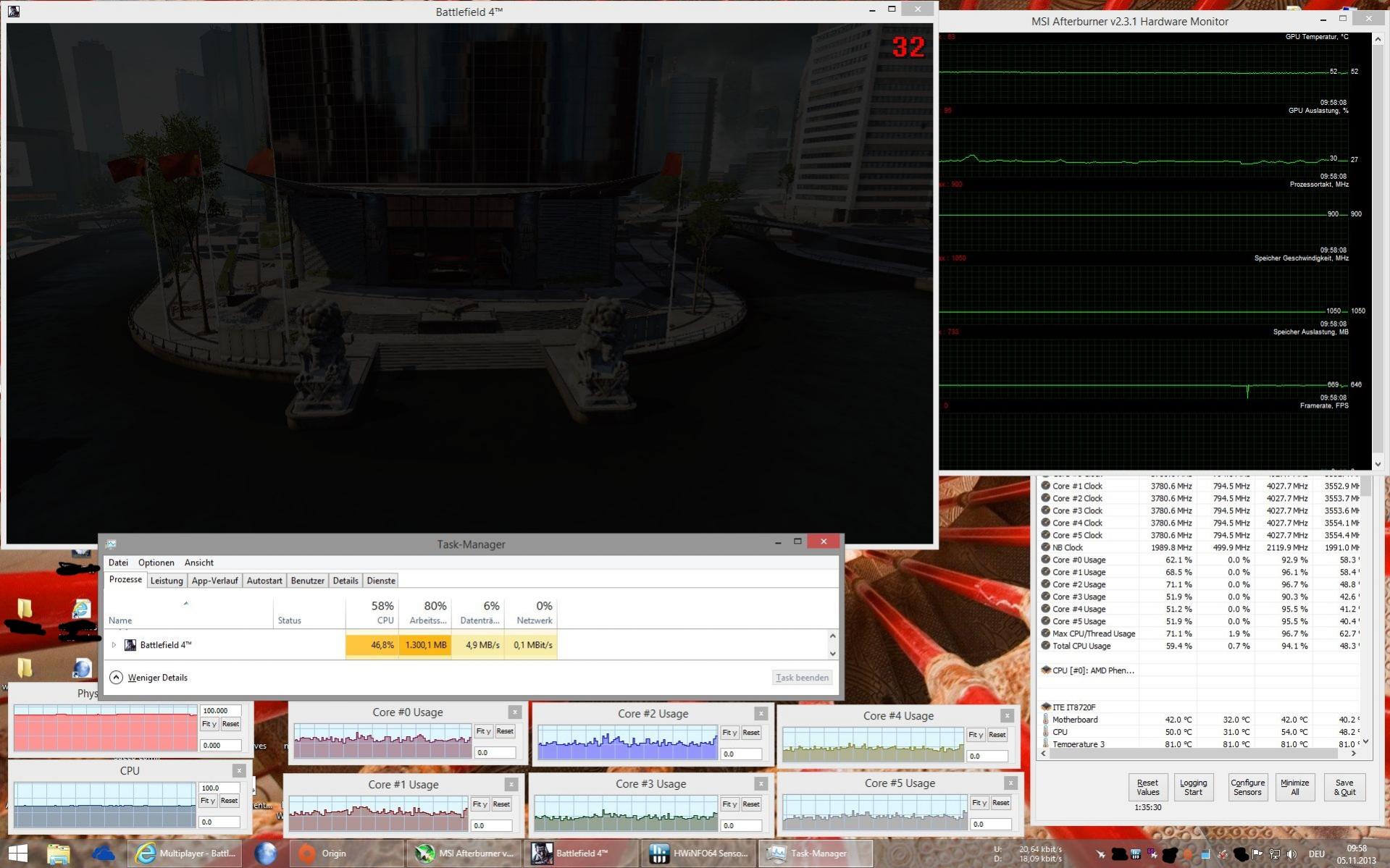Click the Total CPU Usage sensor icon
The image size is (1390, 868).
(1045, 646)
